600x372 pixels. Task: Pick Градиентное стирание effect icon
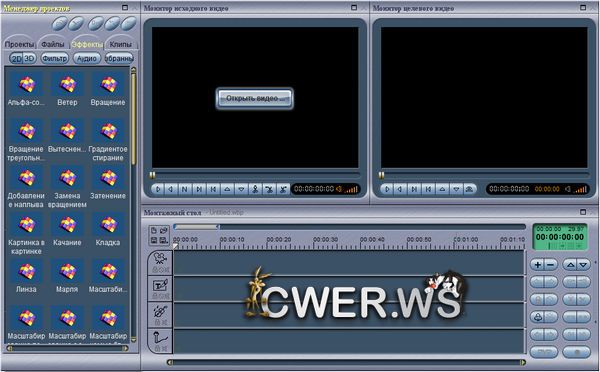108,131
